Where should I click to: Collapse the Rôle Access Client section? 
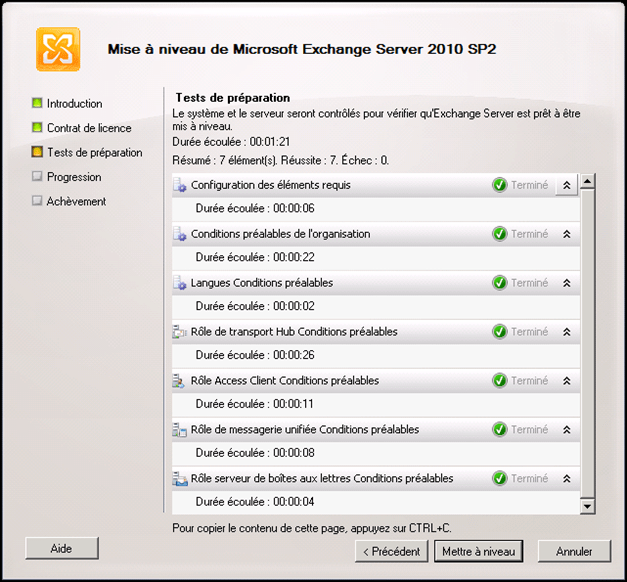click(566, 381)
